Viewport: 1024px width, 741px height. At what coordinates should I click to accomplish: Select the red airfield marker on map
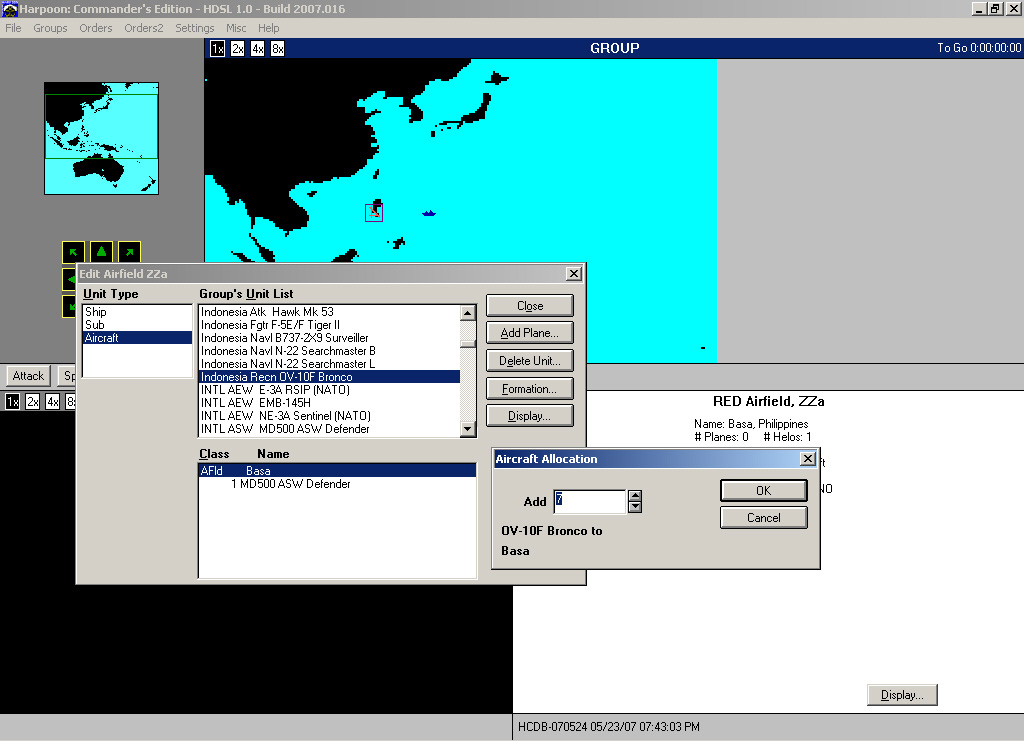[374, 210]
